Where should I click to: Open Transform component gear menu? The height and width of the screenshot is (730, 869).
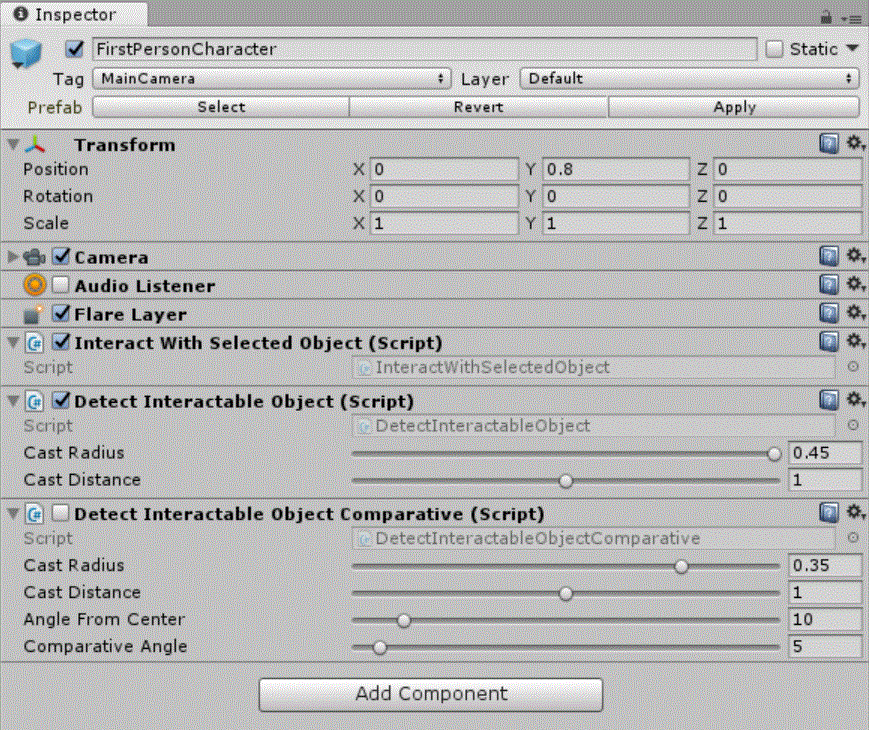[x=855, y=143]
